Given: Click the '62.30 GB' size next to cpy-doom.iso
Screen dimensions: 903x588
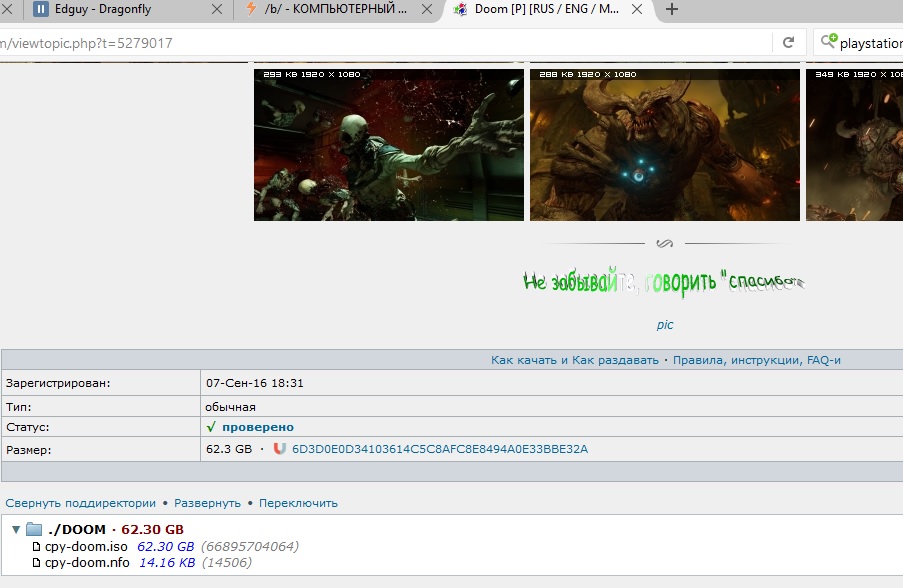Looking at the screenshot, I should pyautogui.click(x=166, y=547).
